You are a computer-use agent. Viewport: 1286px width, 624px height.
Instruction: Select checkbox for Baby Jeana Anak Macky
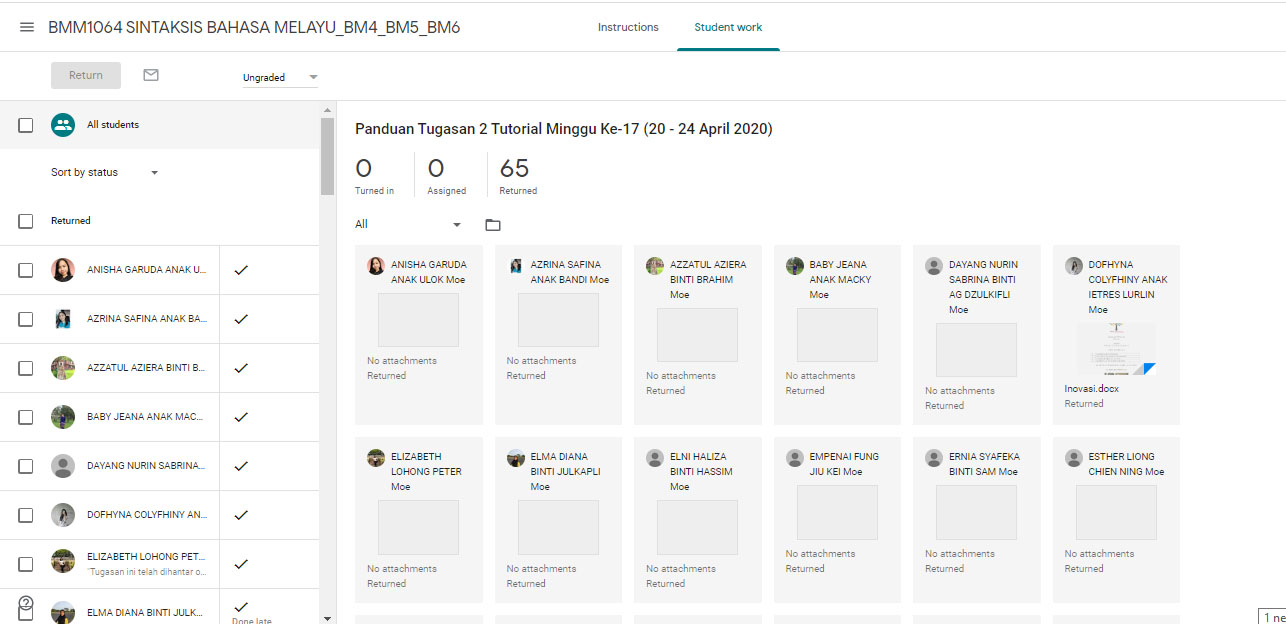click(x=26, y=417)
